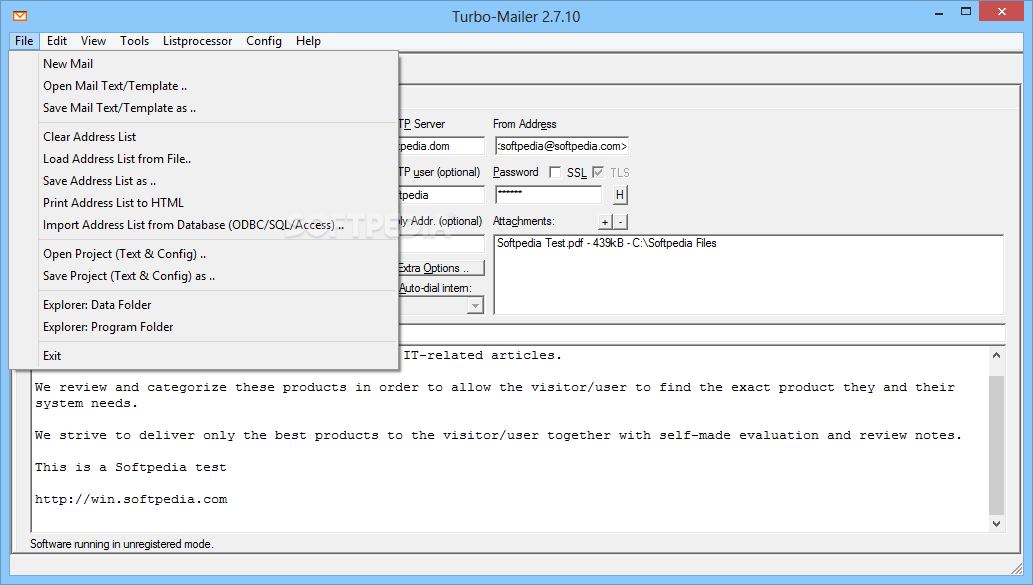Screen dimensions: 1033x585
Task: Open the Tools menu
Action: pos(134,41)
